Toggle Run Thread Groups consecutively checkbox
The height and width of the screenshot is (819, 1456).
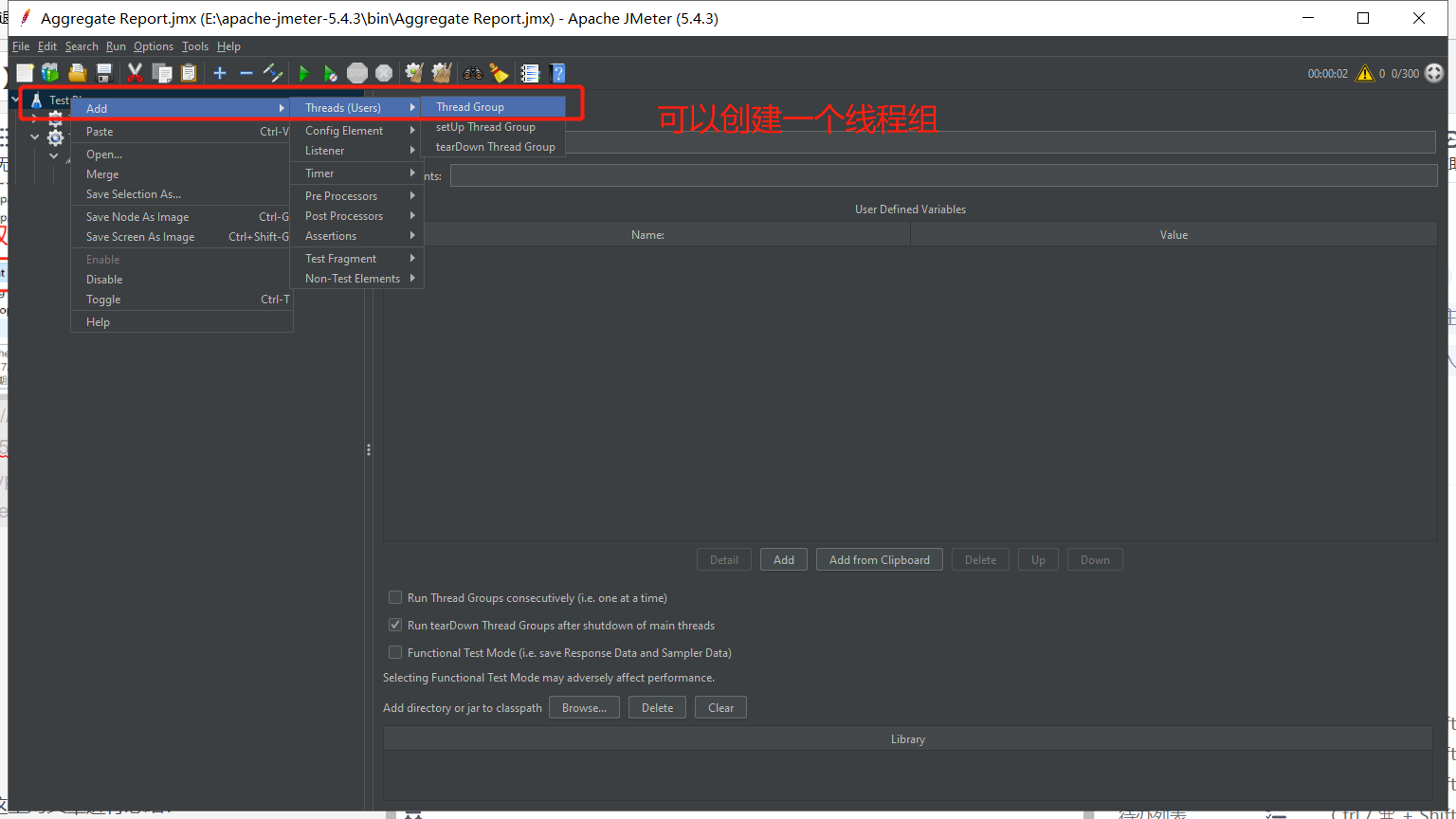395,597
